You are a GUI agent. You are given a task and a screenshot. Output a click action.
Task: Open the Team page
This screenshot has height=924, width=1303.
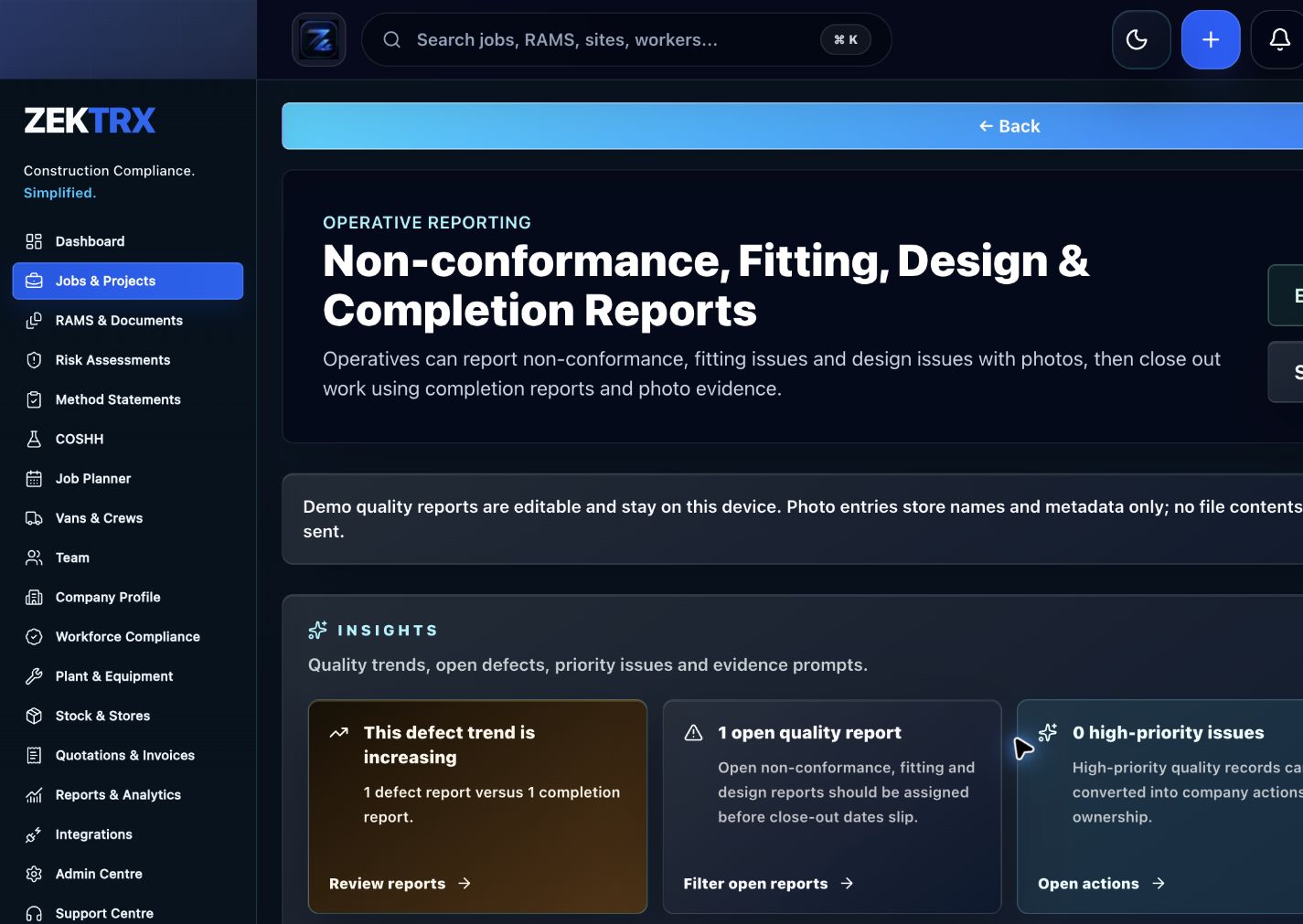tap(128, 558)
